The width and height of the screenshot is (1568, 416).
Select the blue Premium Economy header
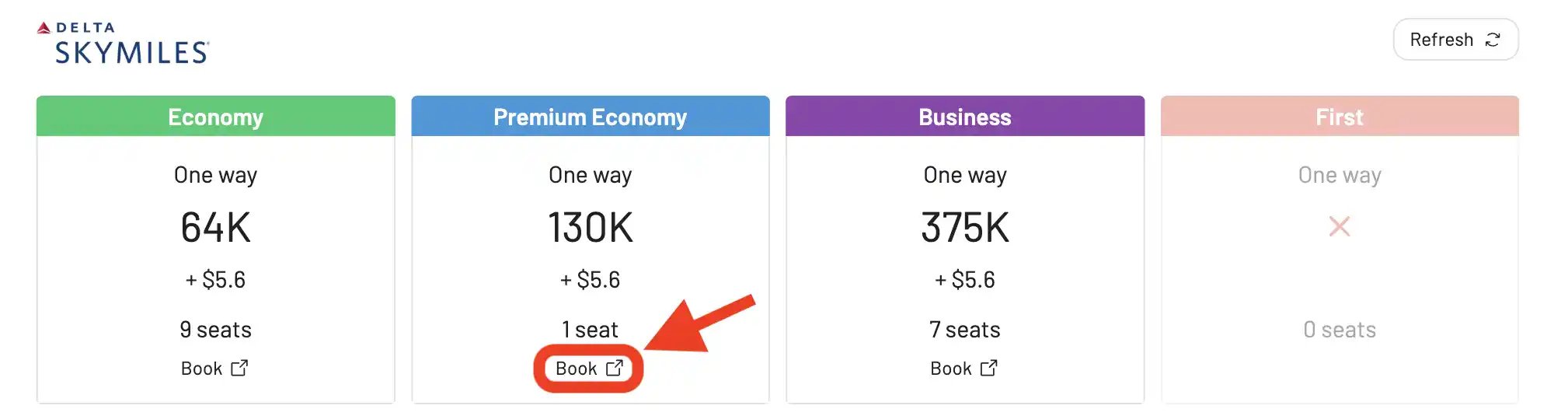[591, 117]
